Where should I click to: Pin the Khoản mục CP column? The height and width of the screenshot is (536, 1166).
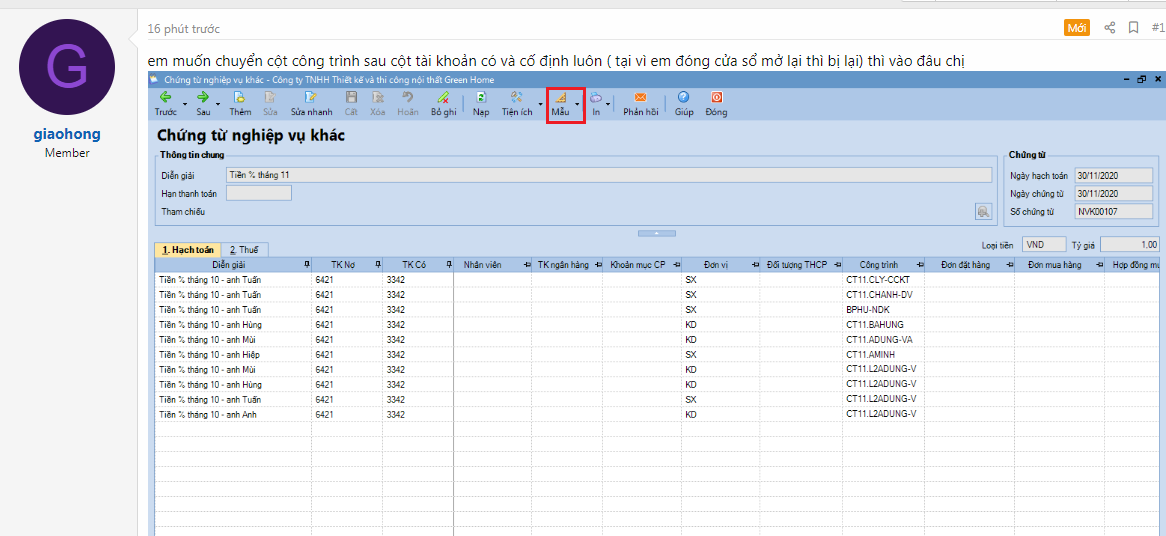point(676,265)
